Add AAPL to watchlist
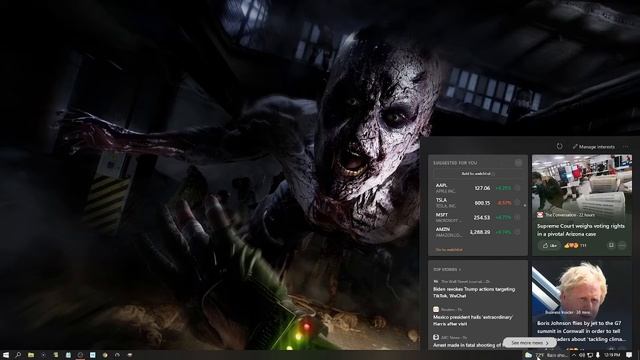640x360 pixels. (517, 188)
